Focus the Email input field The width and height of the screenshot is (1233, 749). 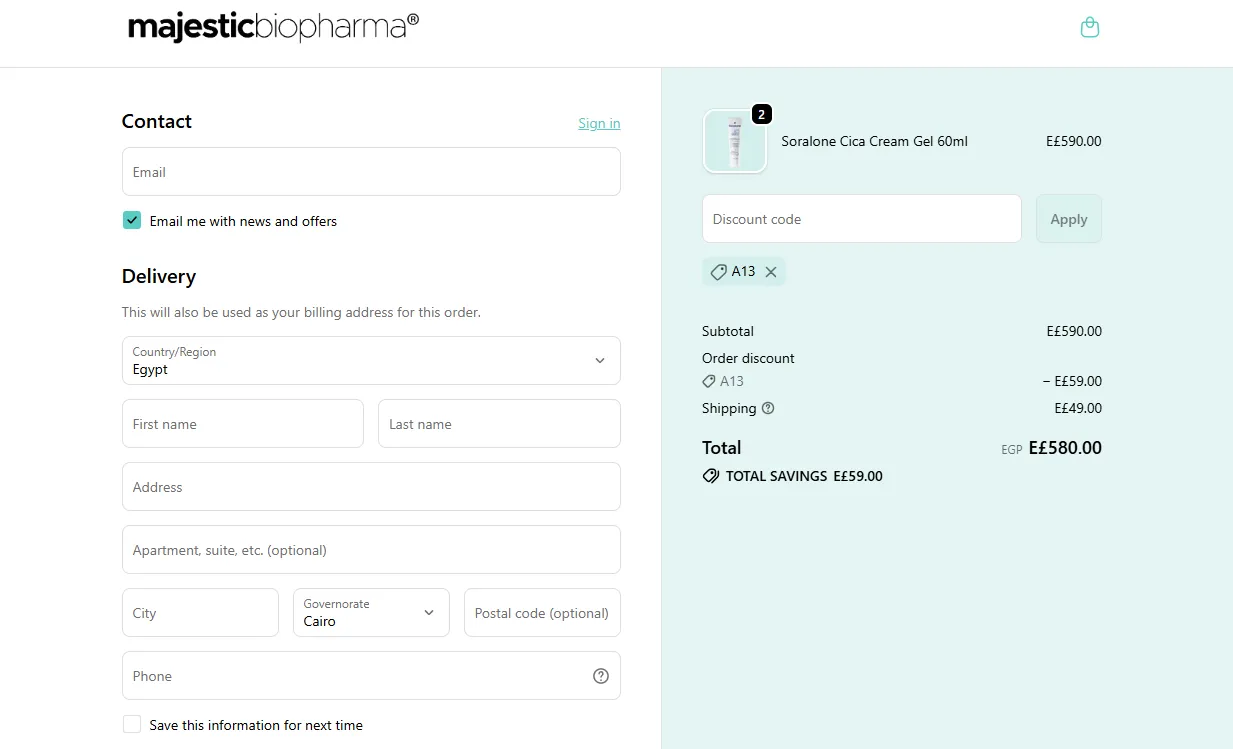[371, 172]
